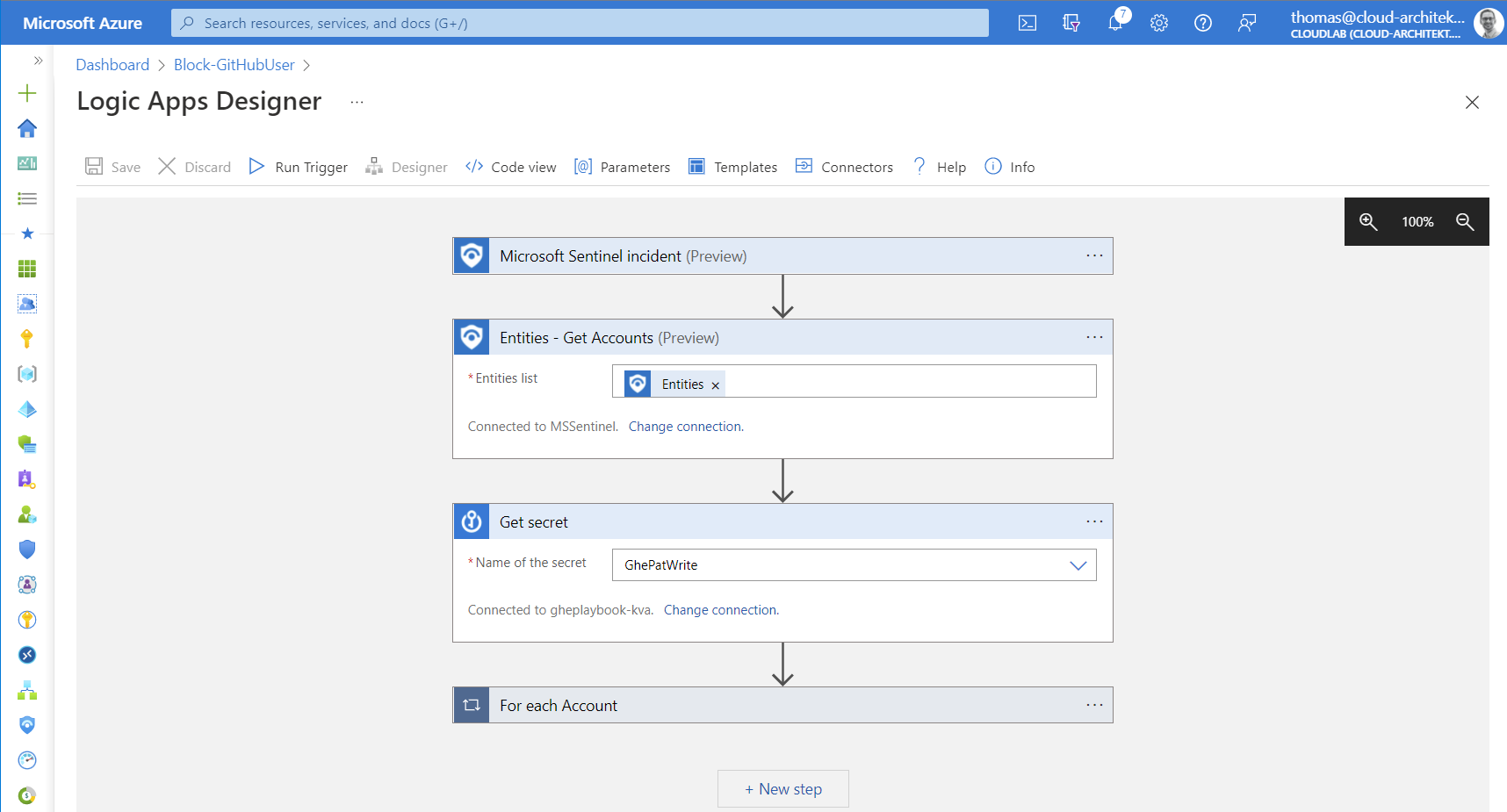Open Help in the designer toolbar
Screen dimensions: 1507x812
[939, 167]
